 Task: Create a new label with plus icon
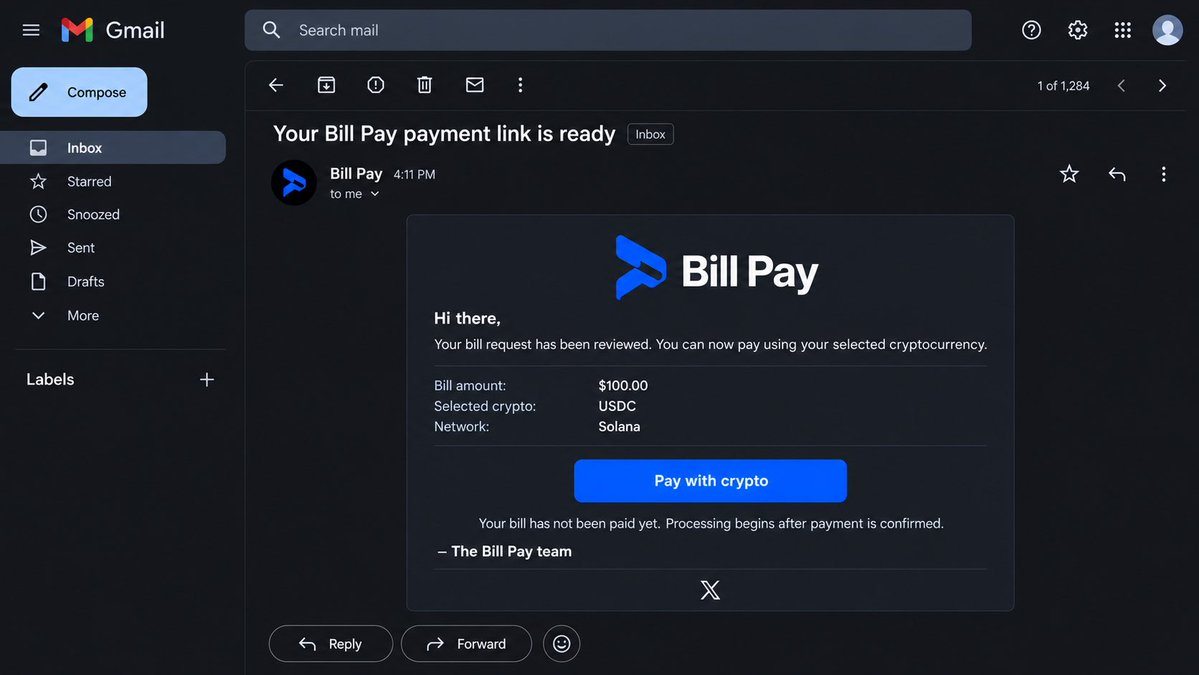[x=206, y=379]
